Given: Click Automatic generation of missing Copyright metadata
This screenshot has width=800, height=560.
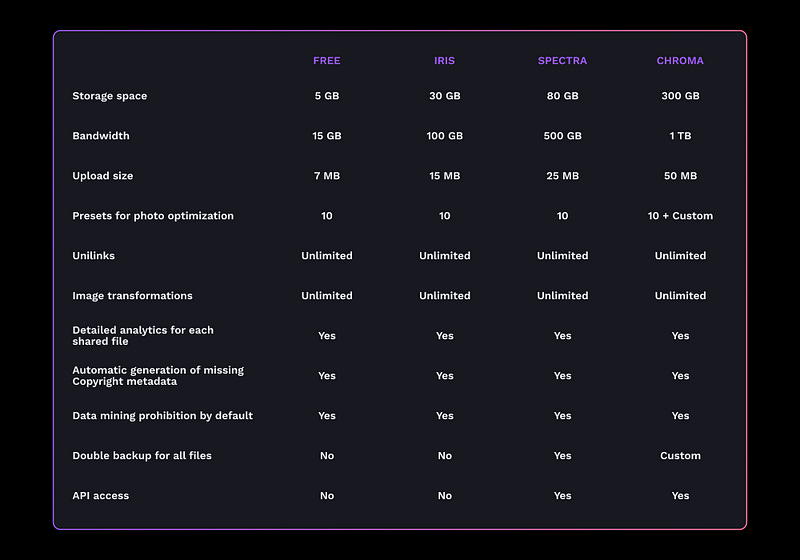Looking at the screenshot, I should click(x=158, y=376).
